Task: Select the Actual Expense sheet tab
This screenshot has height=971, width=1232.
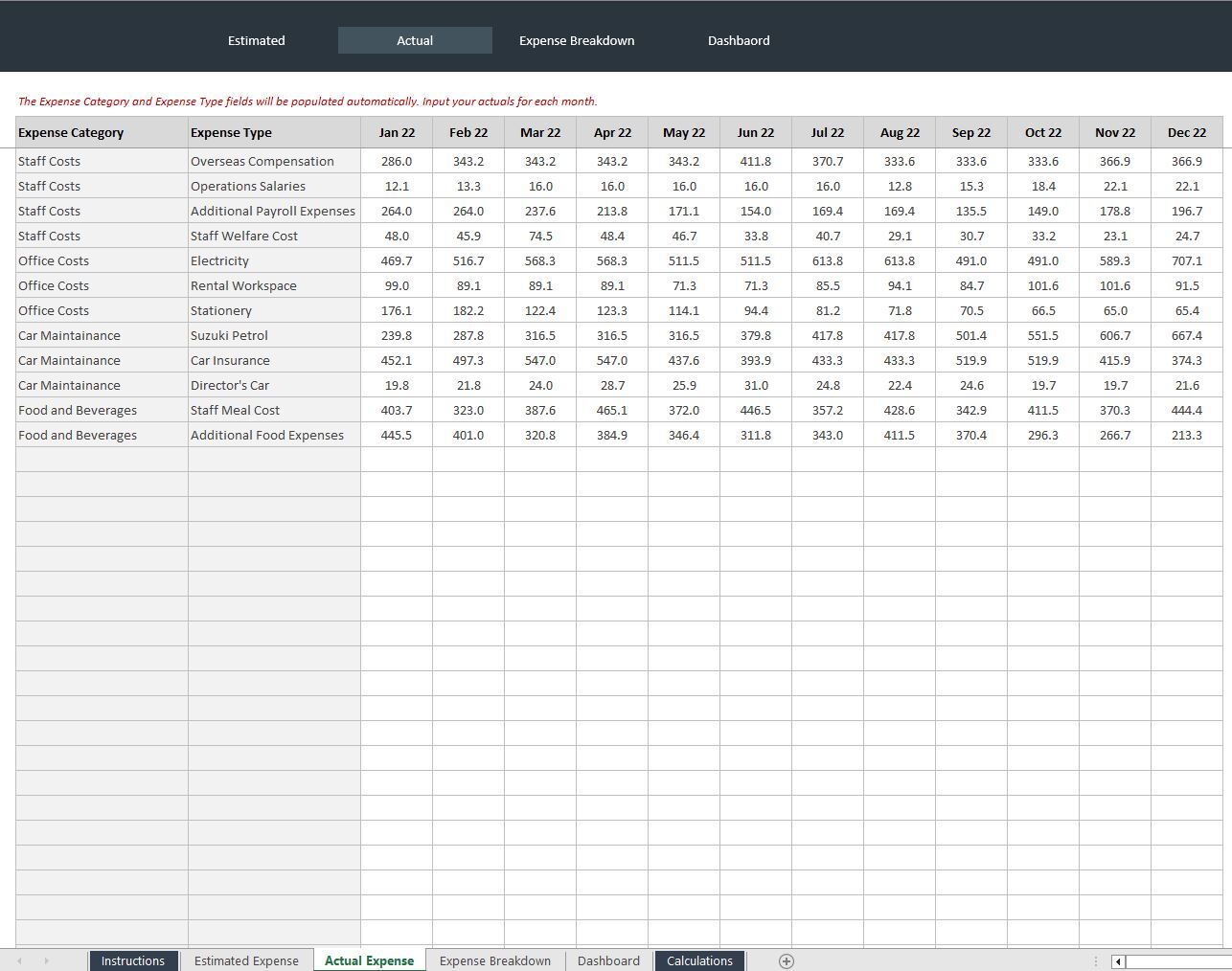Action: pyautogui.click(x=369, y=960)
